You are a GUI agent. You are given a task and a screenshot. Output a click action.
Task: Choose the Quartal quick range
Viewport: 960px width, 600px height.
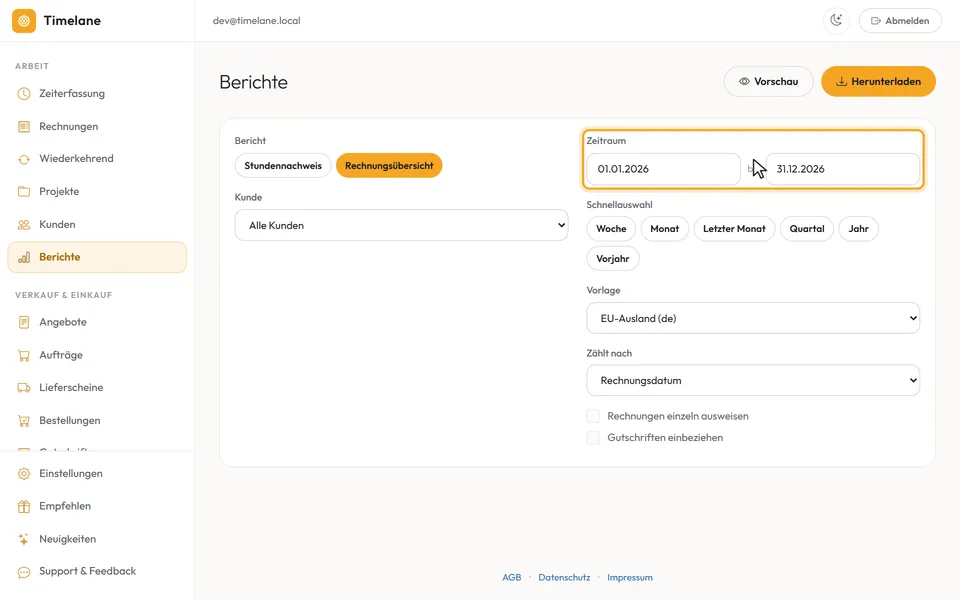pos(807,229)
